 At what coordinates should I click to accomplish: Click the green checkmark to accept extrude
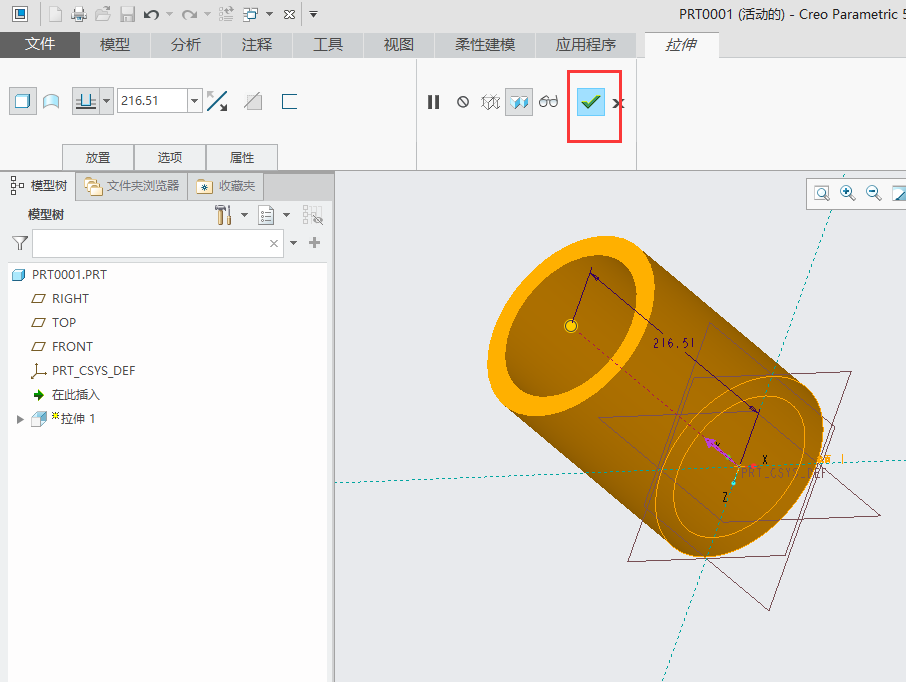pyautogui.click(x=591, y=102)
